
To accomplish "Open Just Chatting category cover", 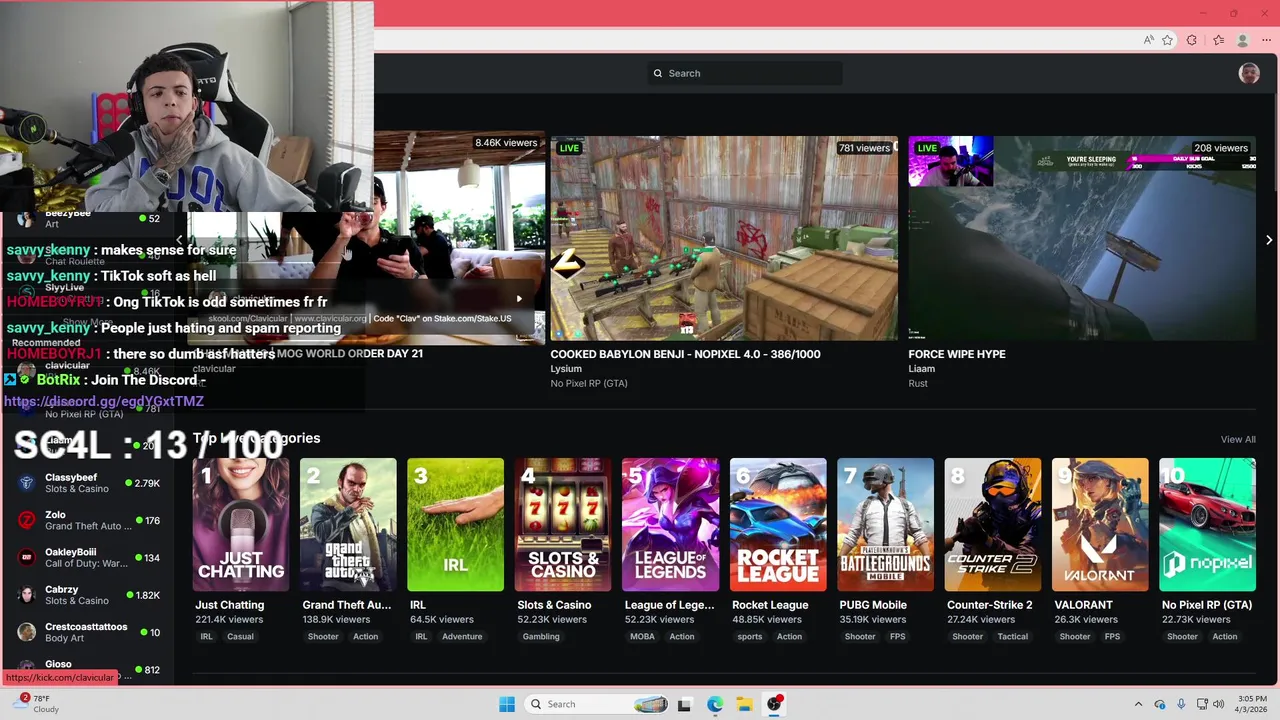I will click(241, 524).
